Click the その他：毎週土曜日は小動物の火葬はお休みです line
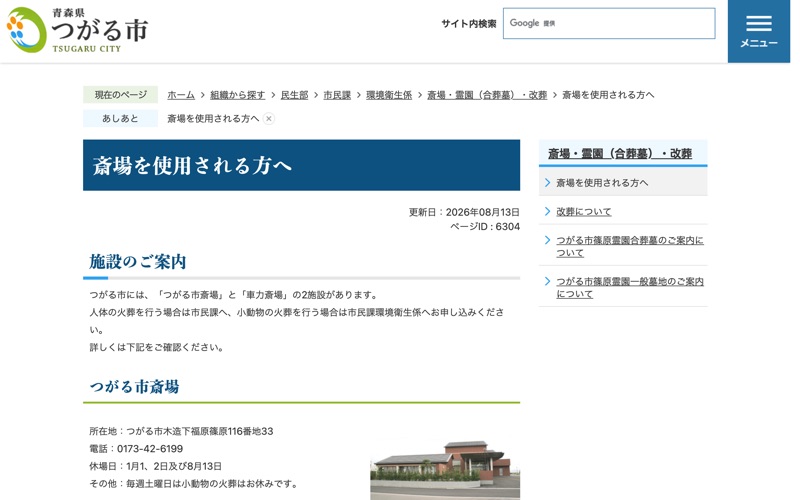 pos(193,484)
